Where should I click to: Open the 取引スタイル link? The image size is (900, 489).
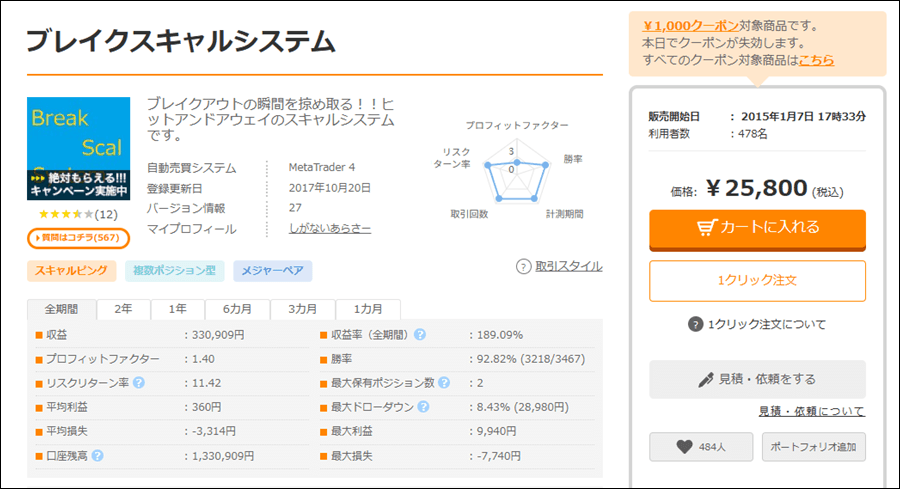pos(568,266)
